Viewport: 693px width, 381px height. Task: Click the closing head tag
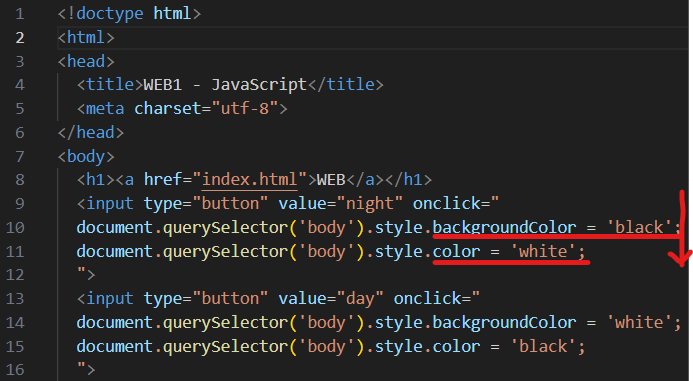click(x=91, y=133)
